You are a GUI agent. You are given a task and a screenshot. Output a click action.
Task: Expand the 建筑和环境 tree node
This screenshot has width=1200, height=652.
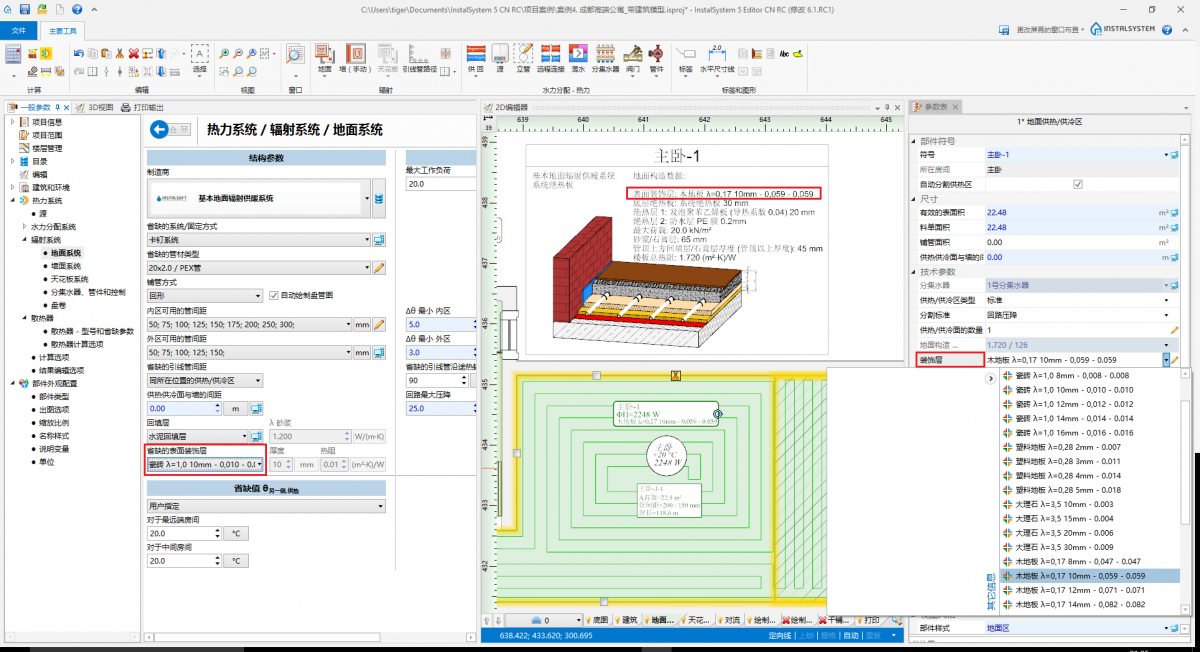(x=12, y=187)
